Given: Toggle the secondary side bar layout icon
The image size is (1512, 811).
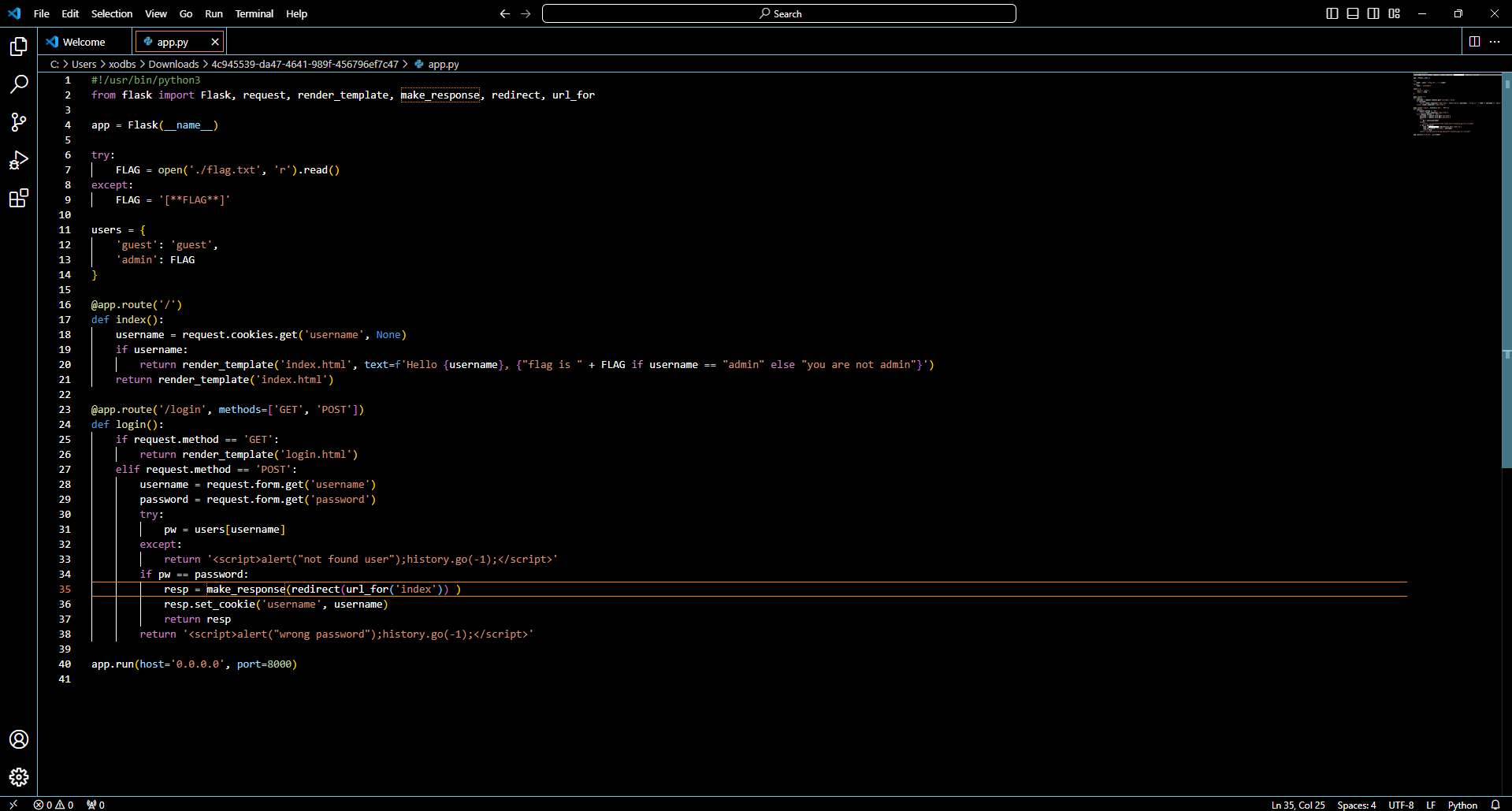Looking at the screenshot, I should pyautogui.click(x=1373, y=13).
